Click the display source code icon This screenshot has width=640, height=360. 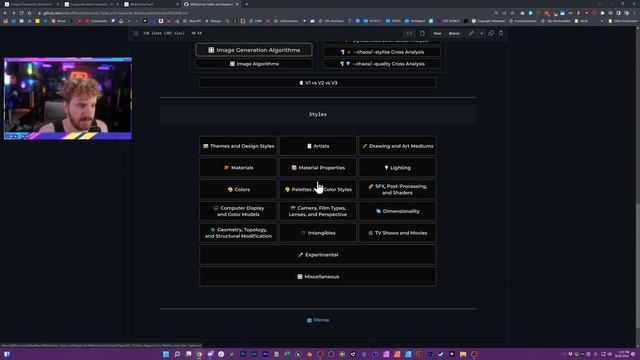coord(409,33)
